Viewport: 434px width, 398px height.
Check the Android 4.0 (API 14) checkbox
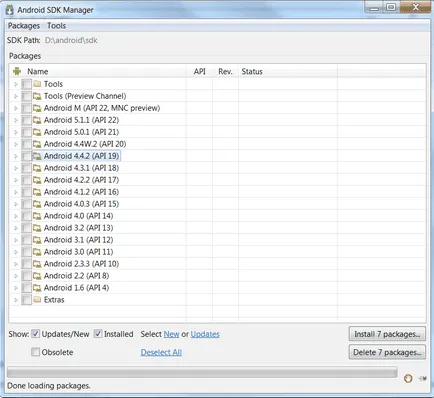(x=26, y=216)
